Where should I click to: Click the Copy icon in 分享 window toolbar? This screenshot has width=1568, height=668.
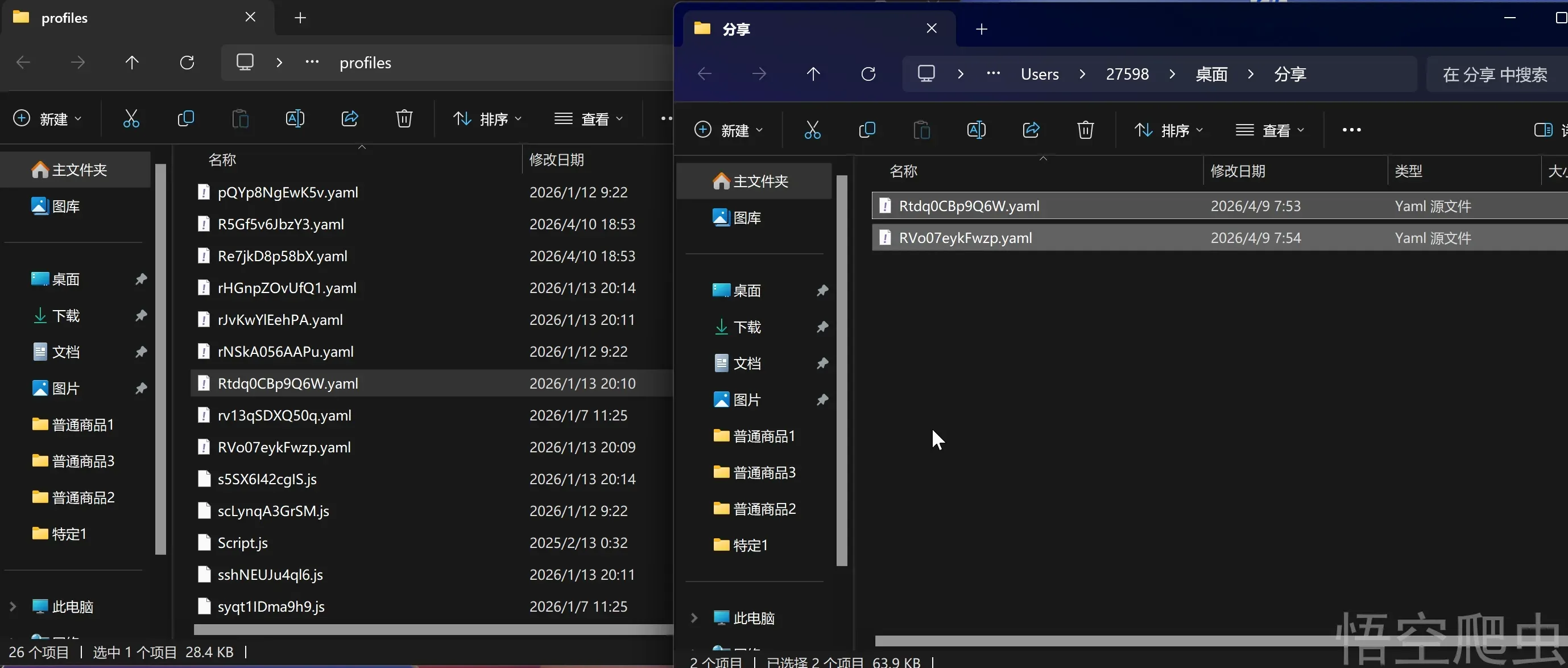click(x=867, y=130)
